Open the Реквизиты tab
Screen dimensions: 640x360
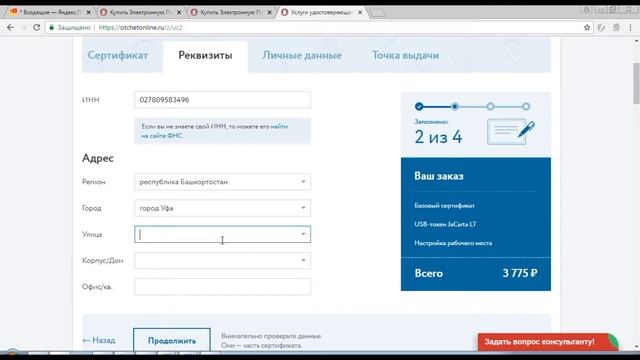[205, 55]
